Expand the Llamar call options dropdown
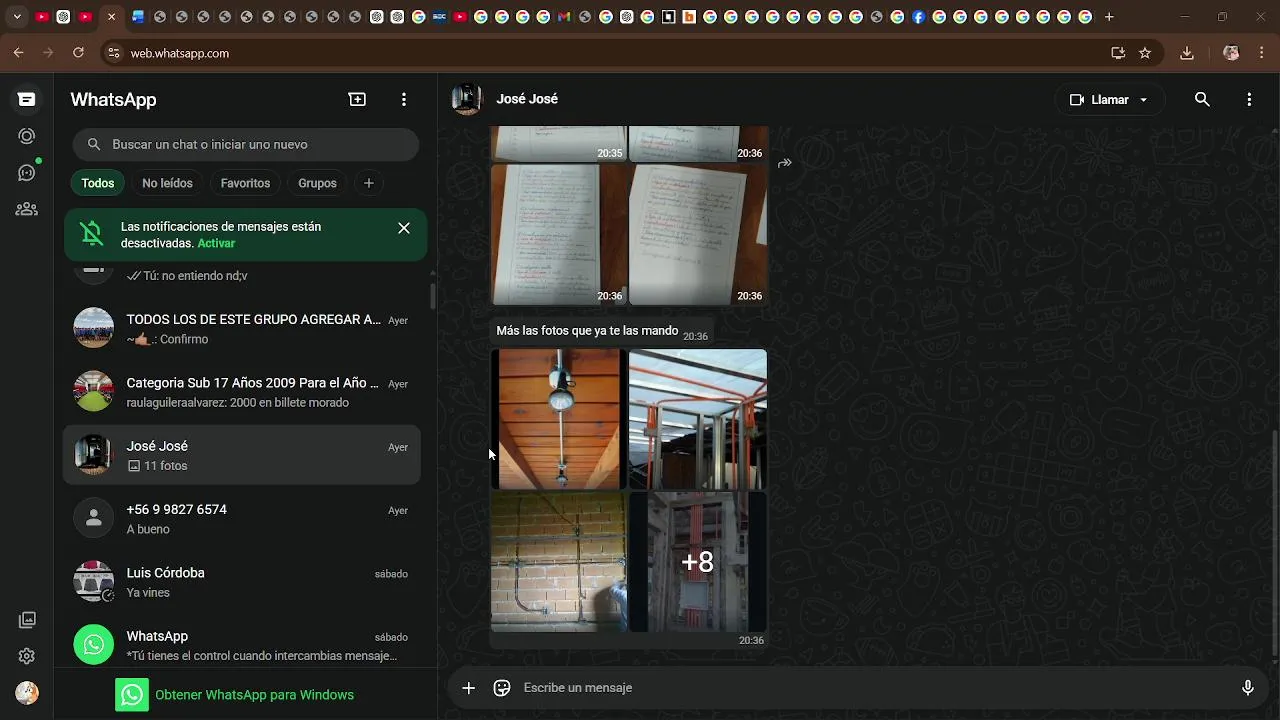 click(1143, 100)
